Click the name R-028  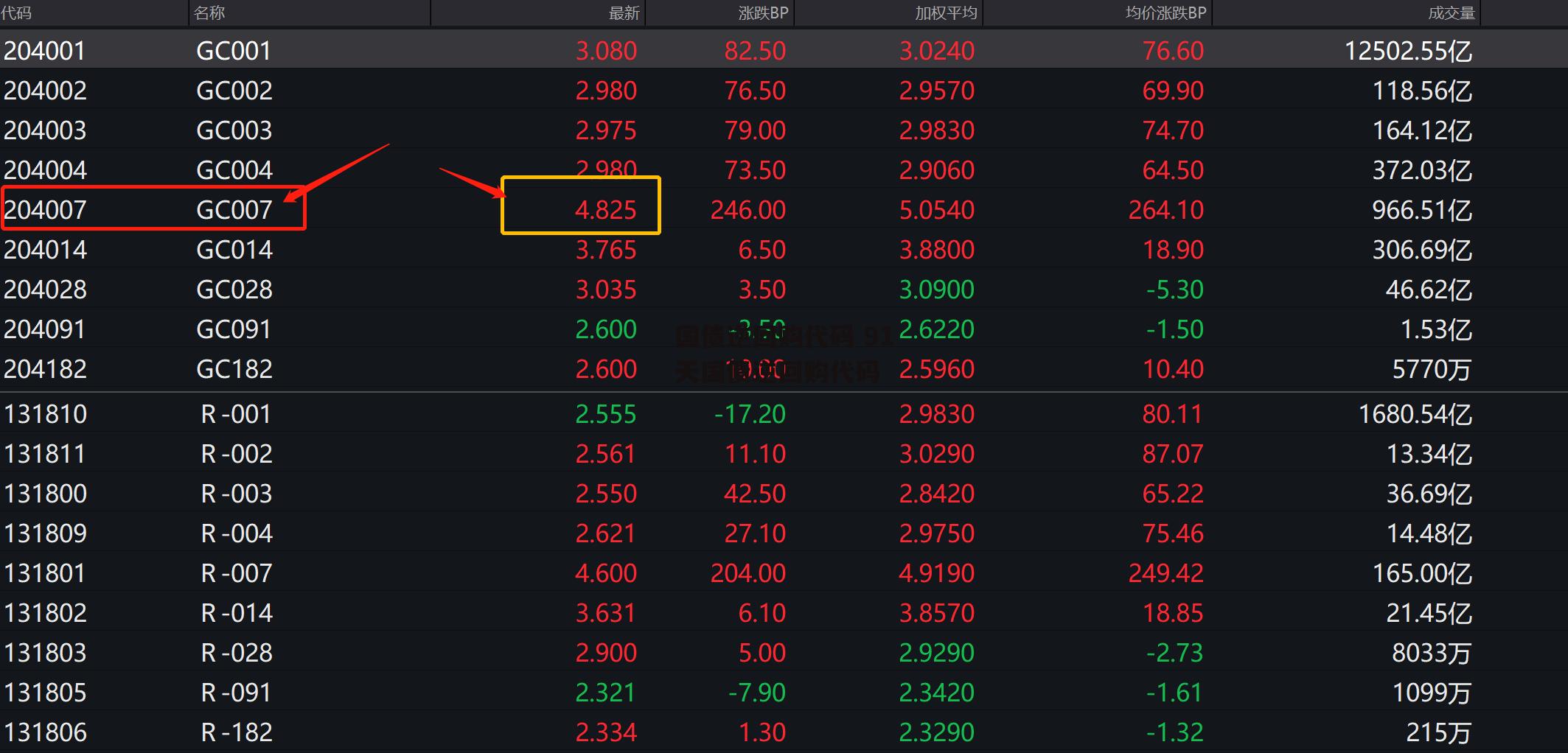pyautogui.click(x=237, y=653)
